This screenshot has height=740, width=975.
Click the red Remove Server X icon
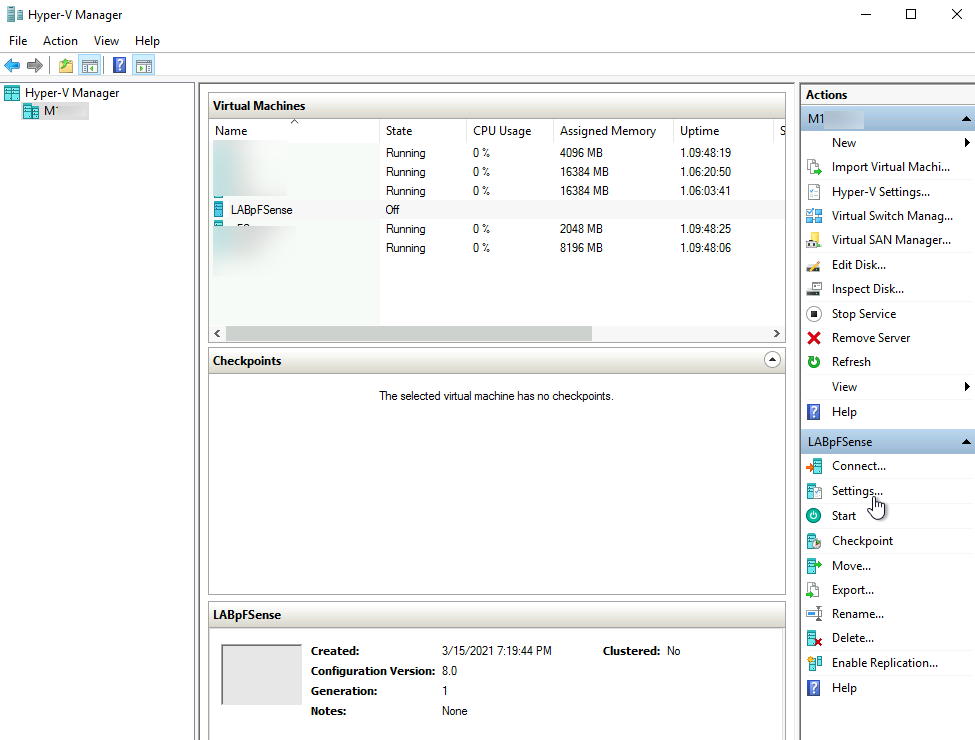click(814, 338)
